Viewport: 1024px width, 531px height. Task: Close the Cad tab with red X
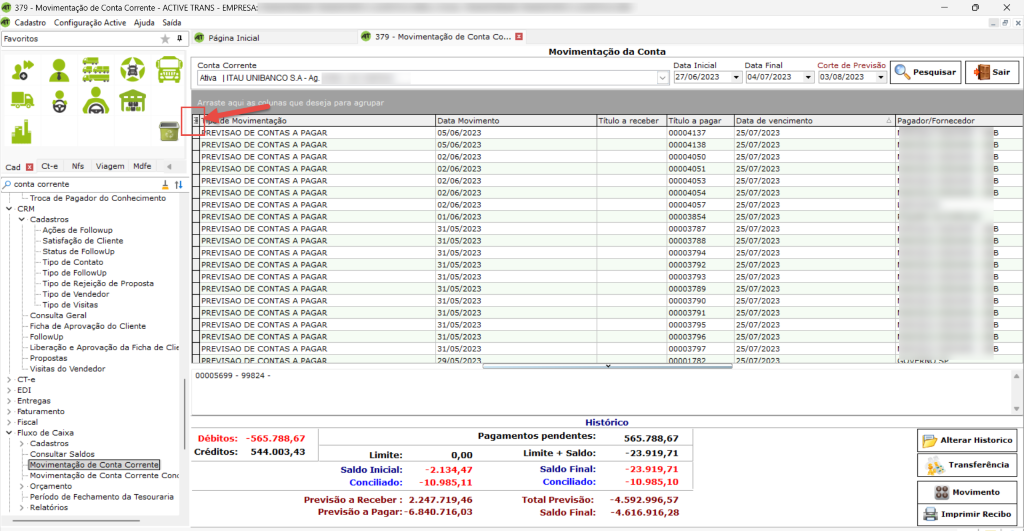[x=29, y=167]
